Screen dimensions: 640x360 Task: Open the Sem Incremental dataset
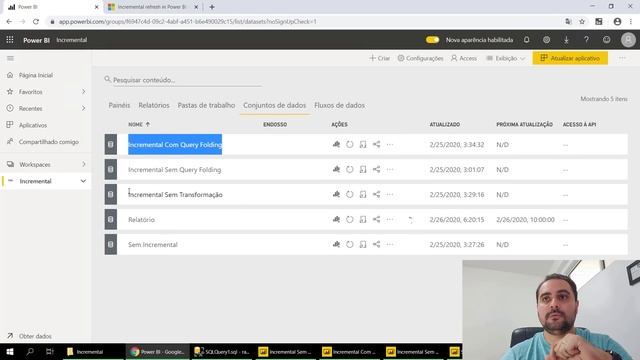pos(153,244)
